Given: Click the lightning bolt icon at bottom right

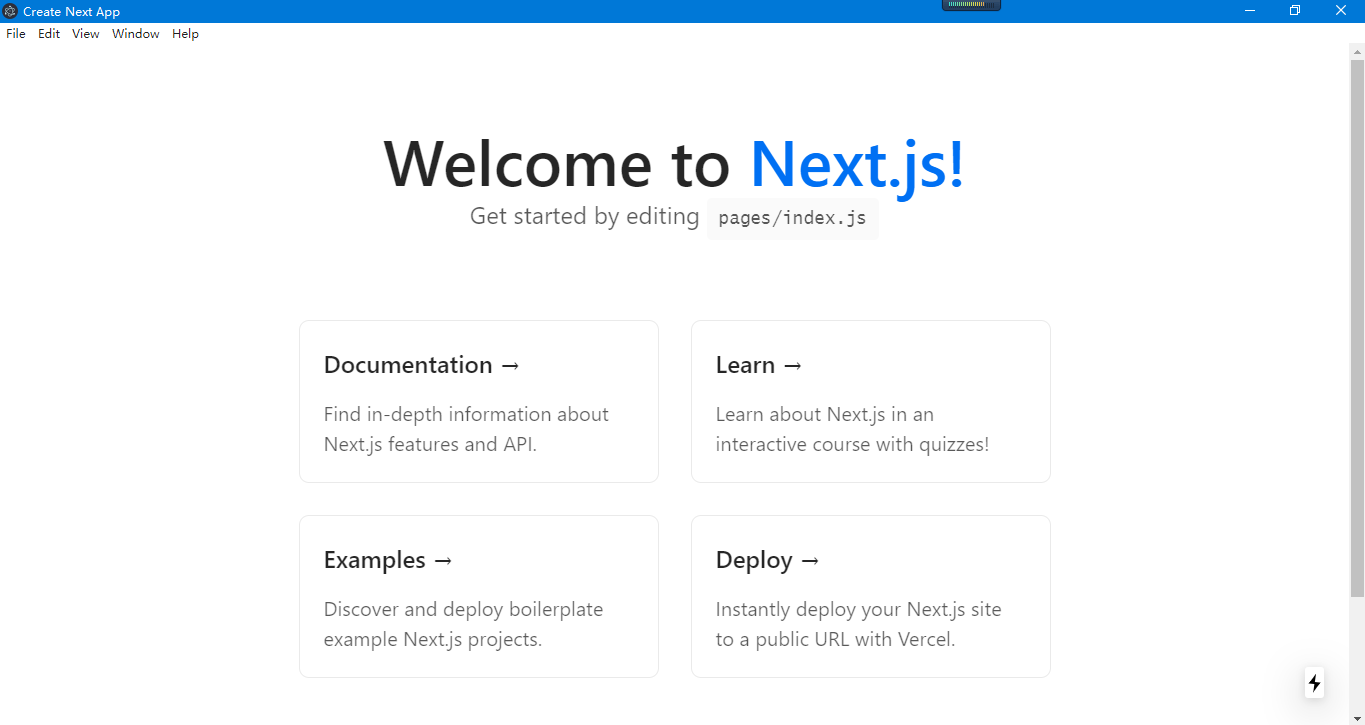Looking at the screenshot, I should point(1314,683).
